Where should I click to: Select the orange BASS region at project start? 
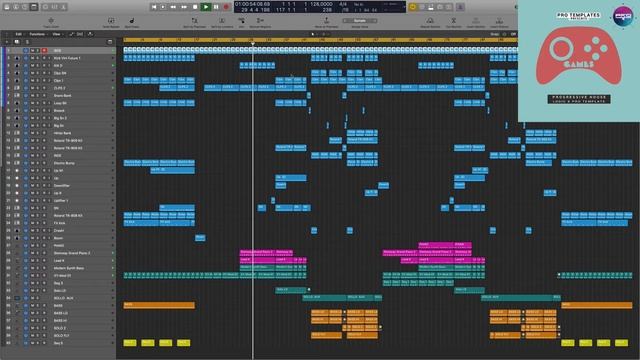point(159,305)
